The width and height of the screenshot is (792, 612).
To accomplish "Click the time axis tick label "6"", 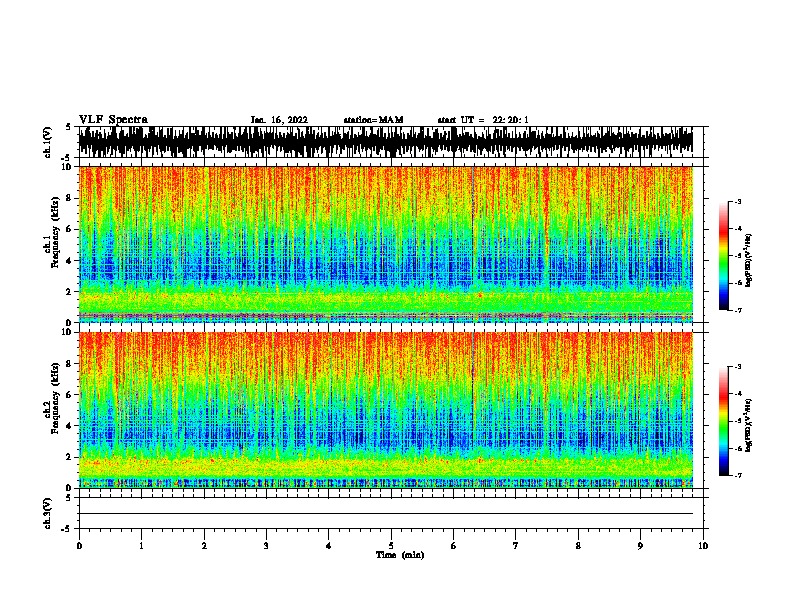I will [x=454, y=546].
